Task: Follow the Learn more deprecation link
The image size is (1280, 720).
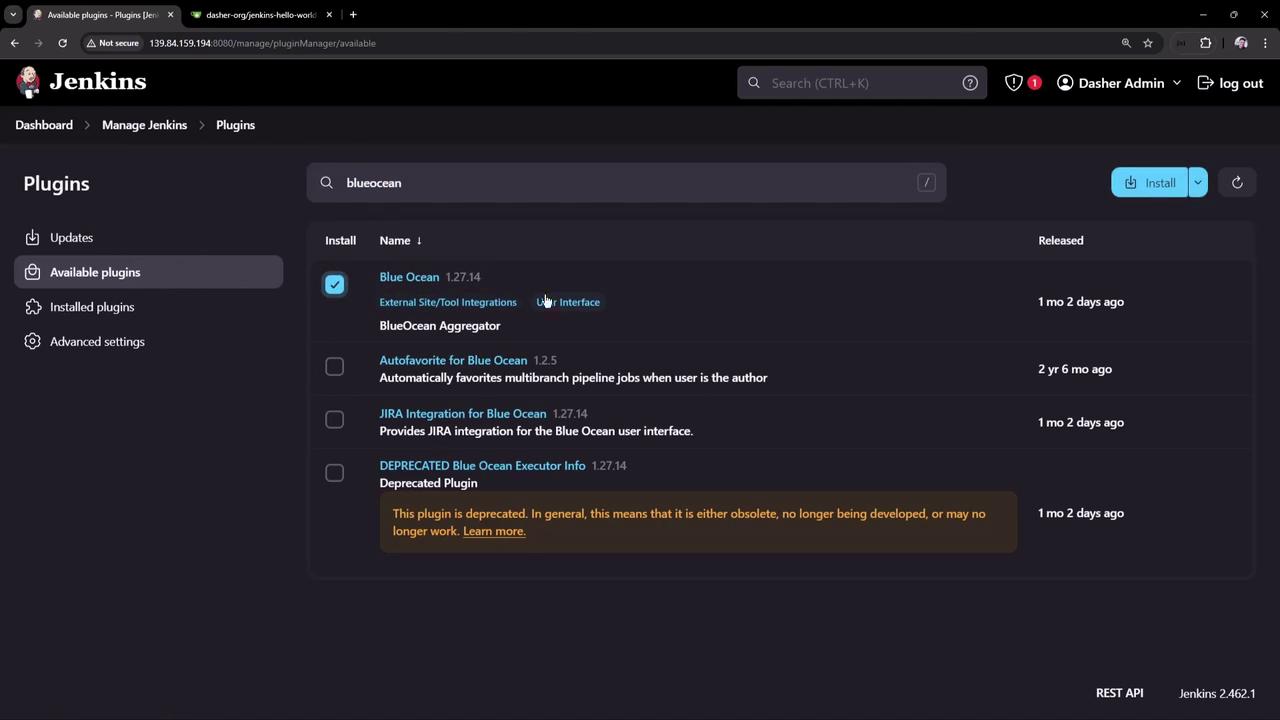Action: pyautogui.click(x=494, y=531)
